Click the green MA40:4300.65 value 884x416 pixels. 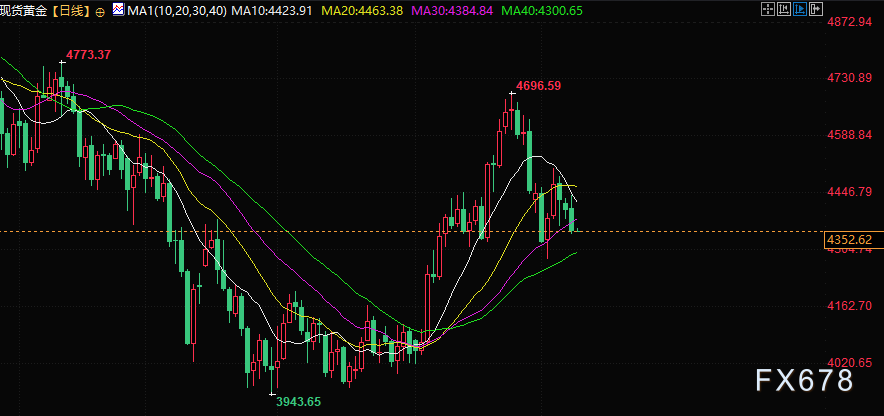pyautogui.click(x=542, y=11)
